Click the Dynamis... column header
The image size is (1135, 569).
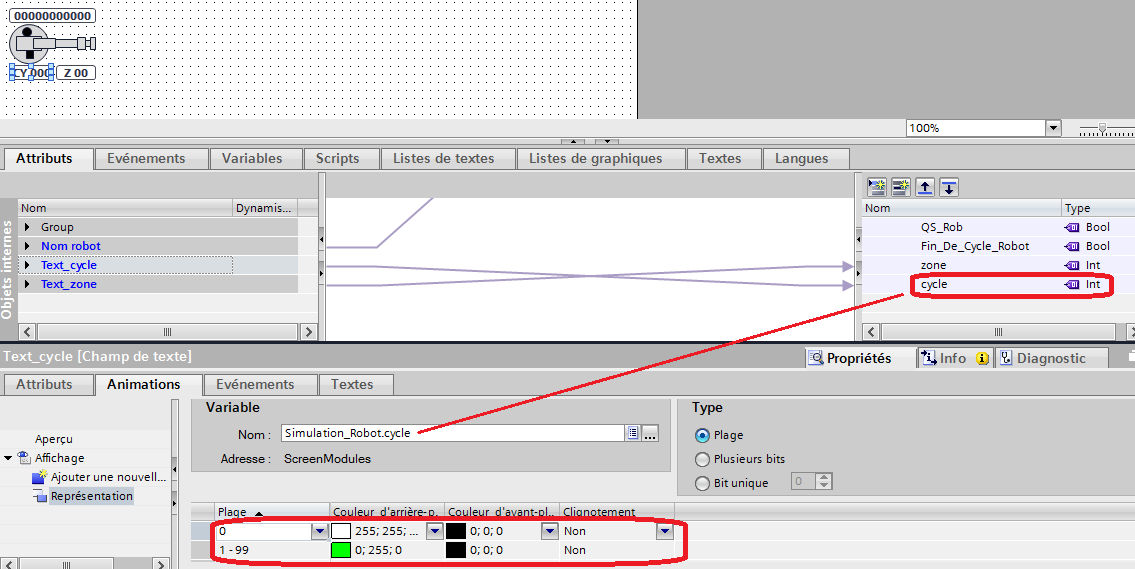263,208
